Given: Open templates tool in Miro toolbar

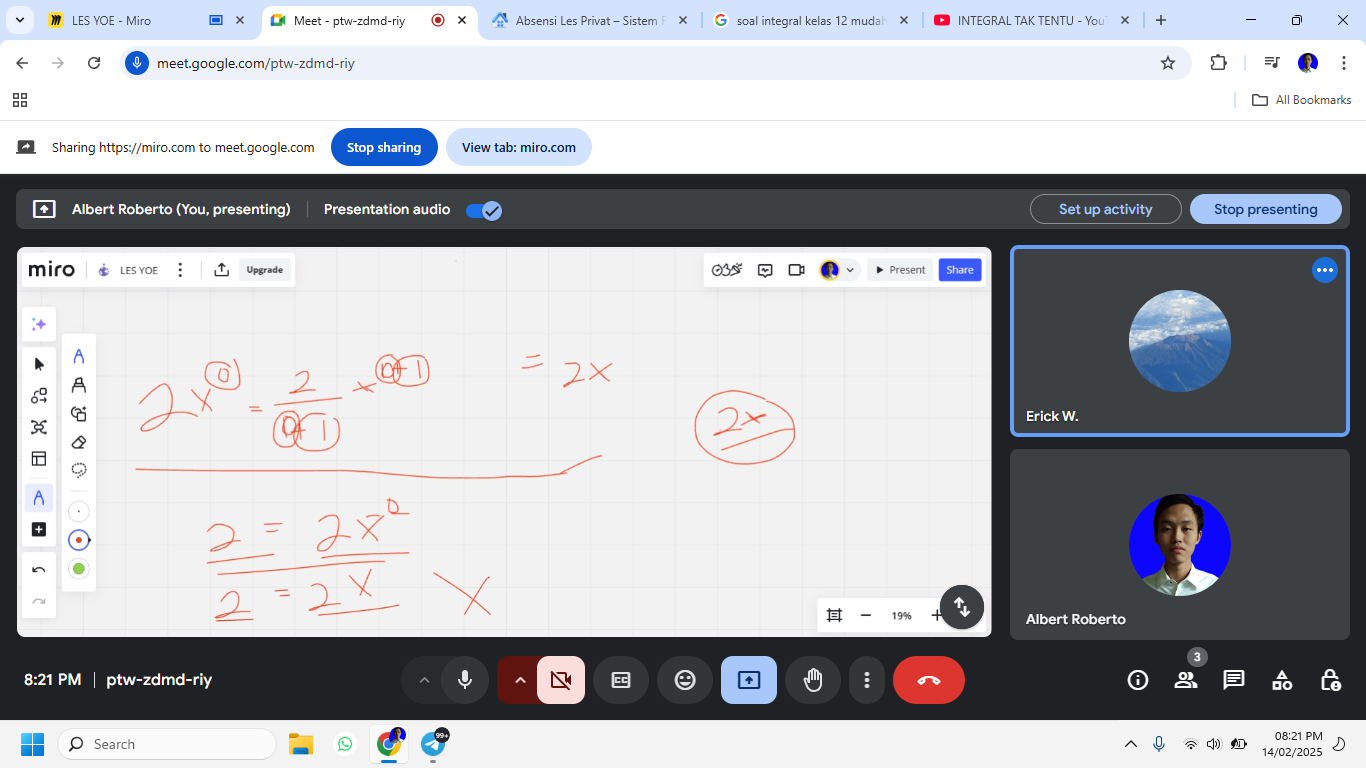Looking at the screenshot, I should click(39, 459).
